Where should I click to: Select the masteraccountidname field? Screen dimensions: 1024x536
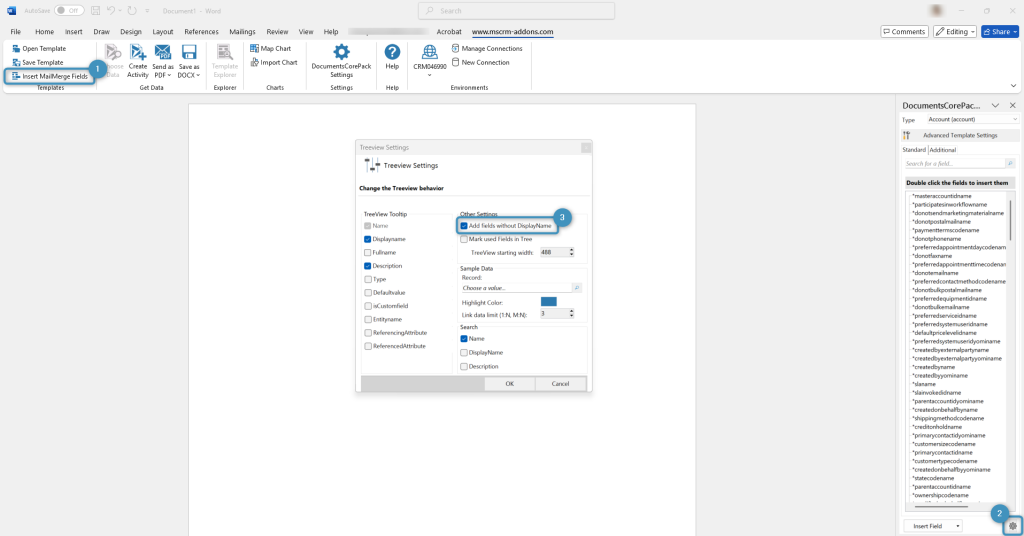tap(942, 196)
